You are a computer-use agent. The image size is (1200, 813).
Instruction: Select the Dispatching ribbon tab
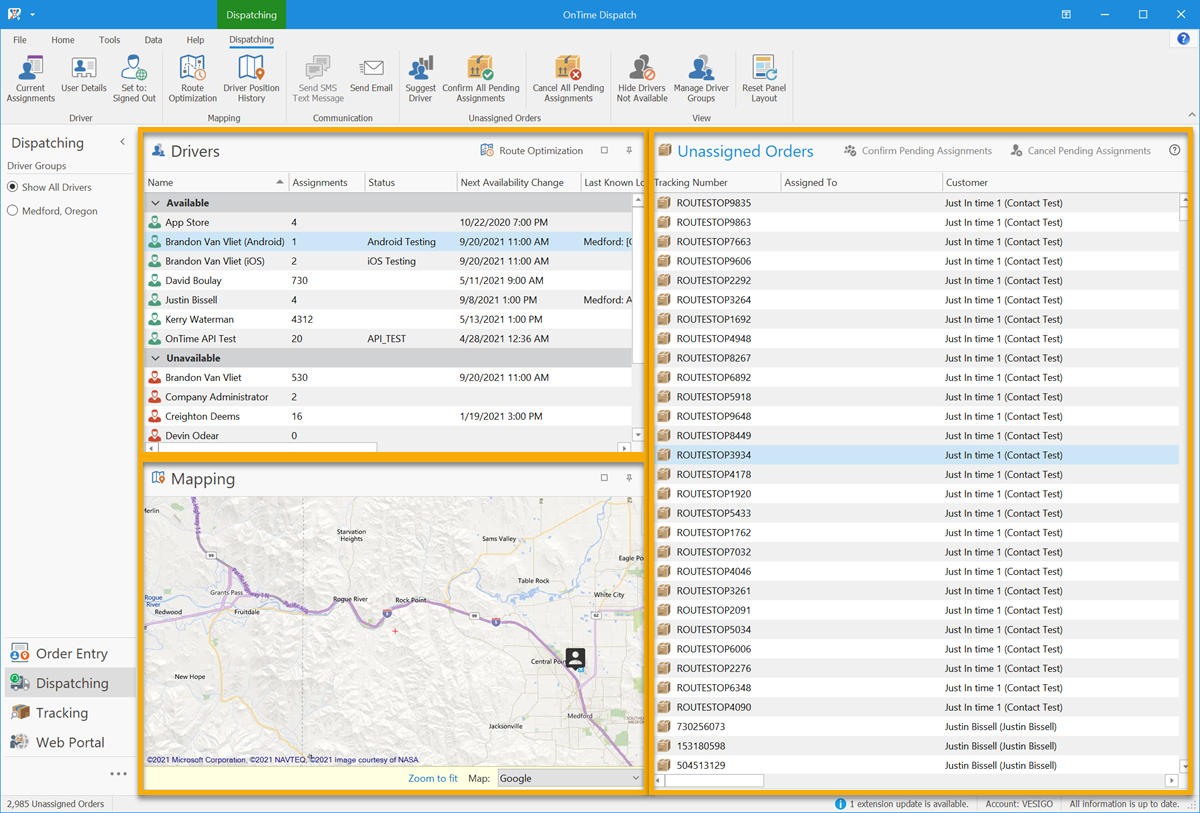pyautogui.click(x=251, y=40)
